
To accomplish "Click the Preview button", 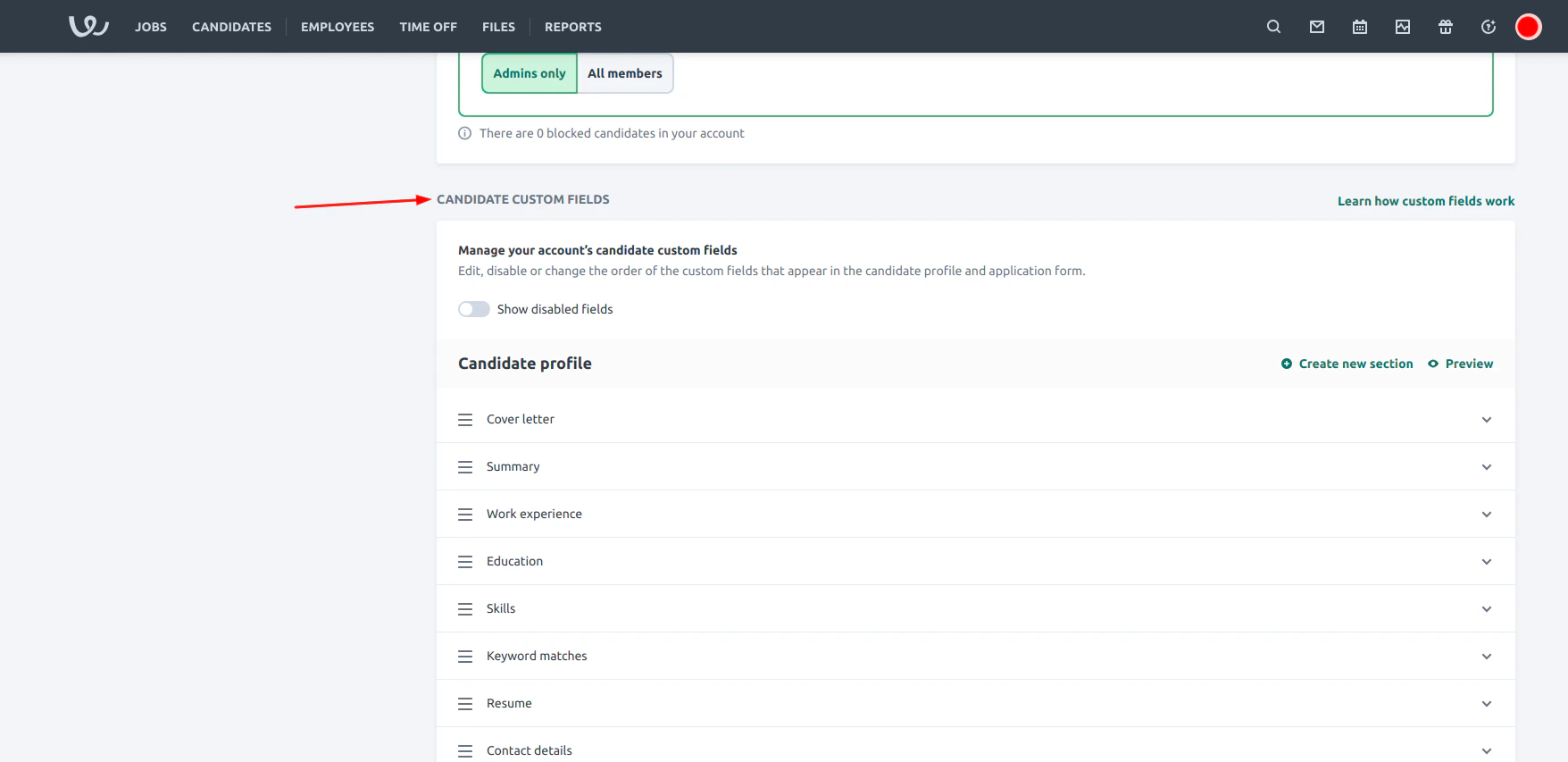I will tap(1461, 364).
